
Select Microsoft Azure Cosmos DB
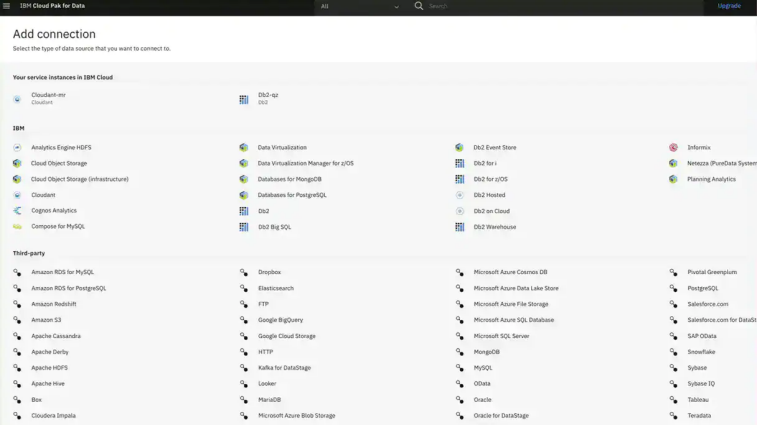click(x=510, y=272)
